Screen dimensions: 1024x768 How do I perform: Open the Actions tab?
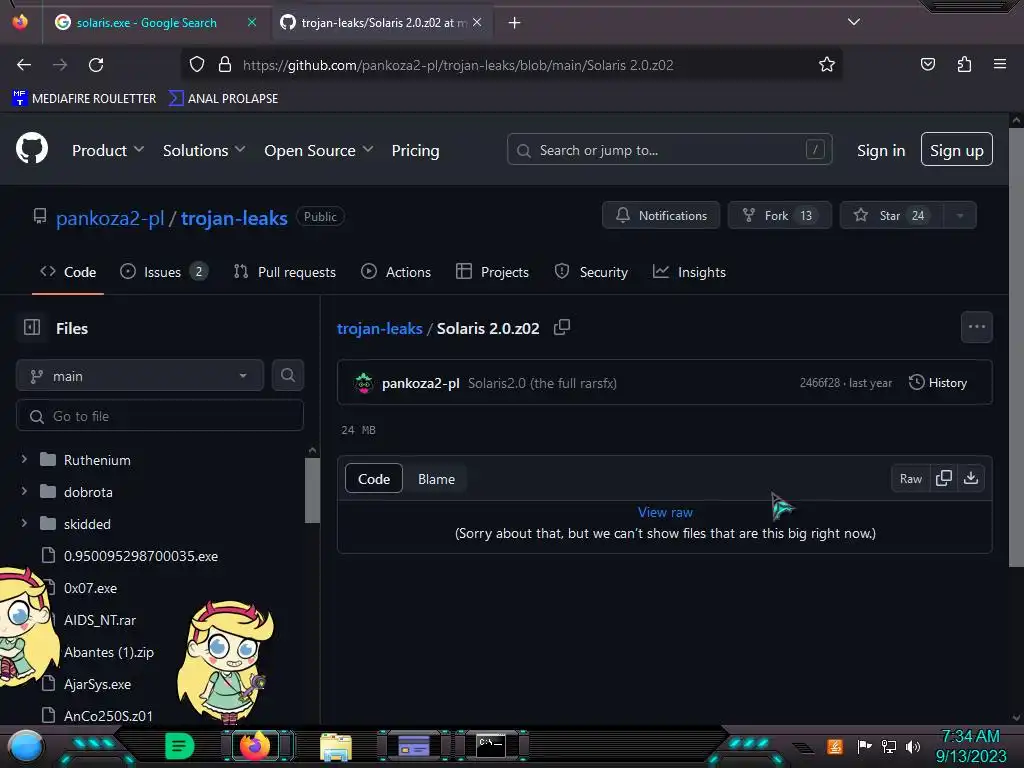point(396,272)
